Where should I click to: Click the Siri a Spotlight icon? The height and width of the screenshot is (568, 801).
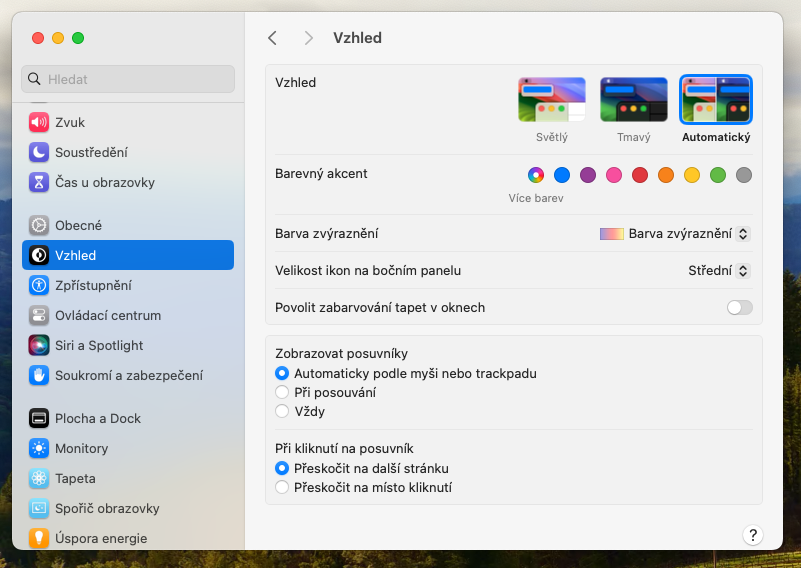pos(39,345)
